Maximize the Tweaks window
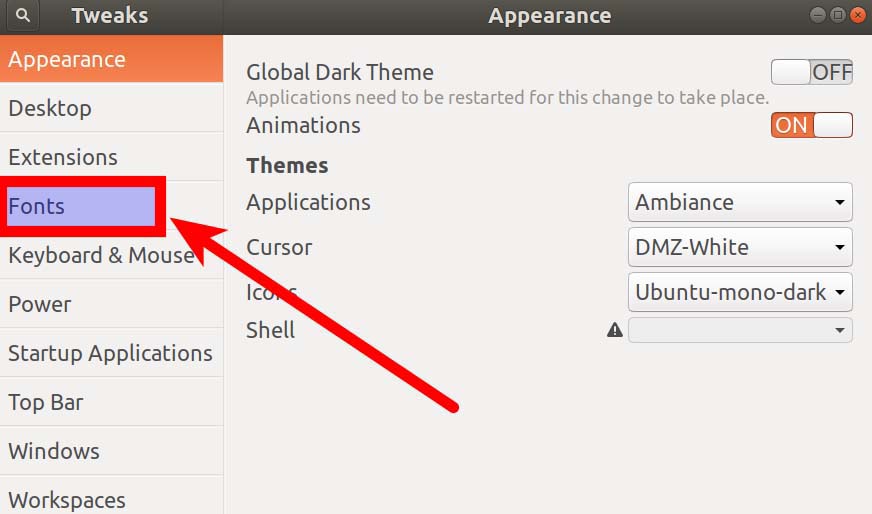This screenshot has width=872, height=514. click(838, 15)
